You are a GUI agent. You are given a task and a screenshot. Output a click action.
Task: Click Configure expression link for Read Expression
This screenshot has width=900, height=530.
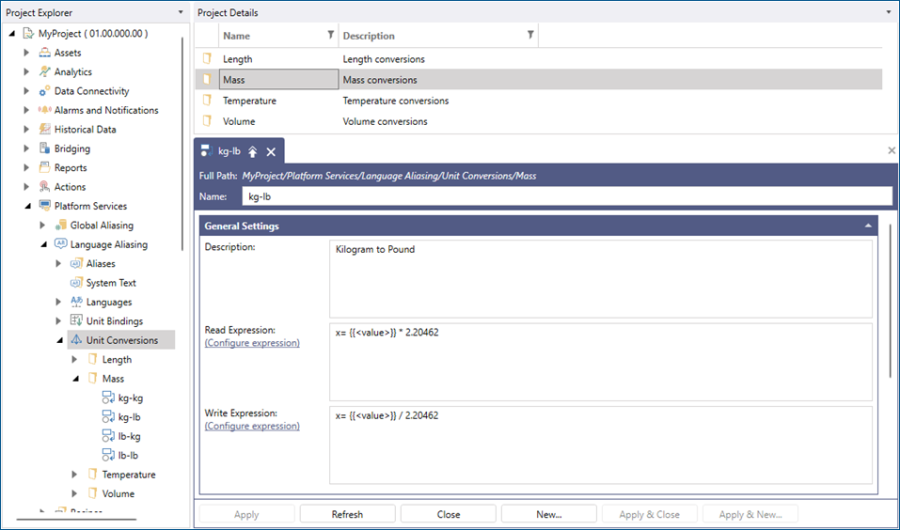click(252, 343)
